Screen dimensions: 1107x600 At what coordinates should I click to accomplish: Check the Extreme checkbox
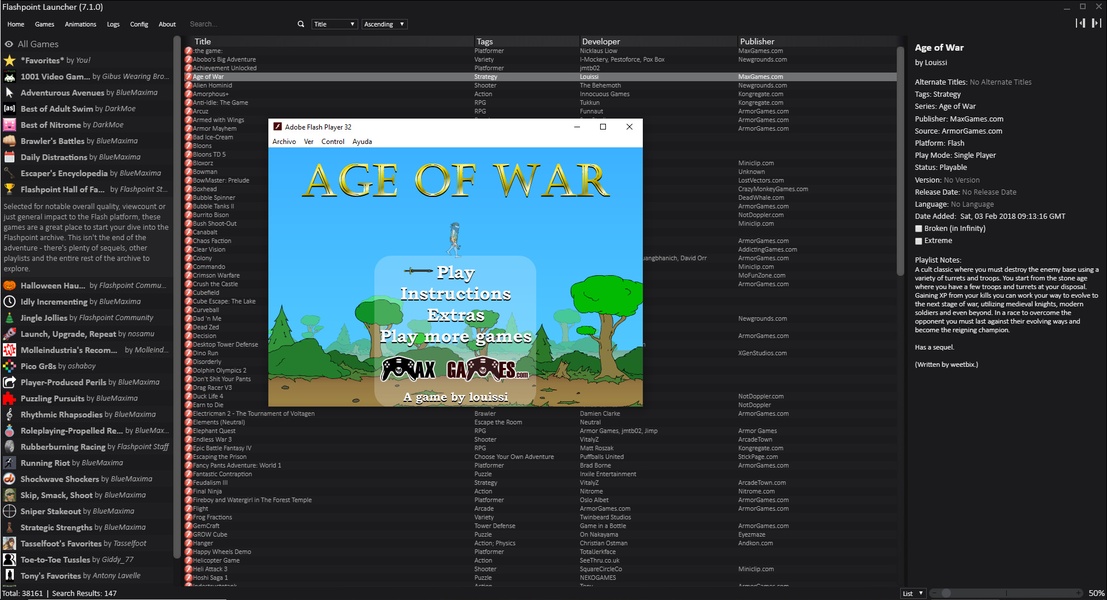(x=919, y=241)
